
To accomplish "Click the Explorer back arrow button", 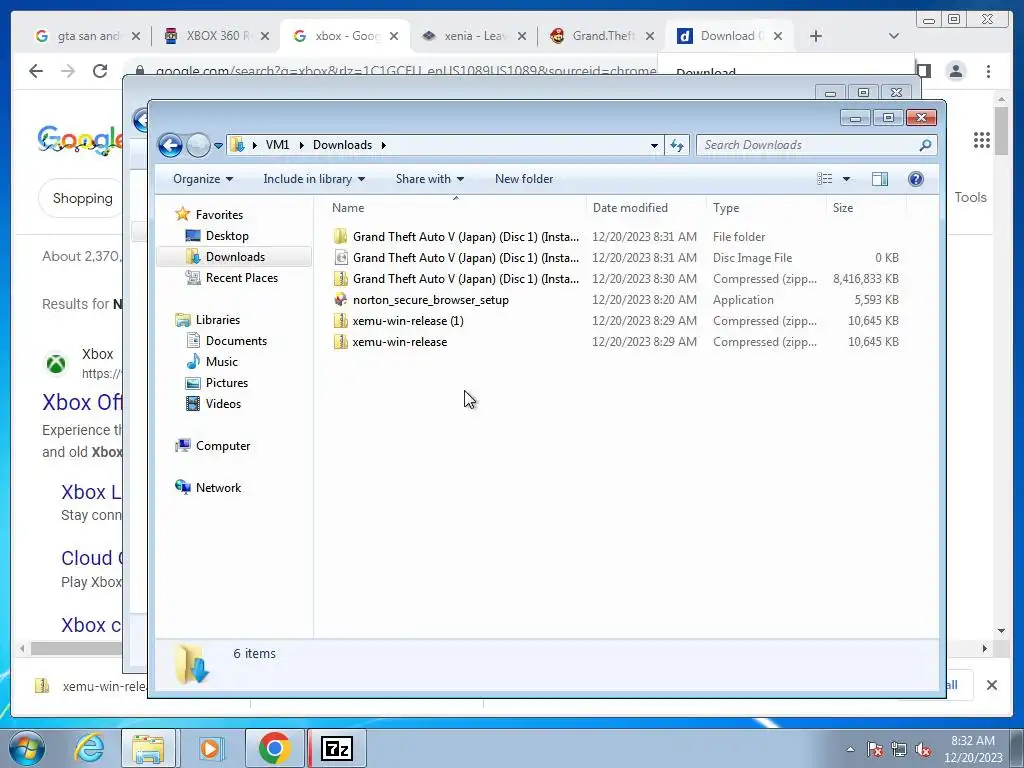I will (170, 145).
